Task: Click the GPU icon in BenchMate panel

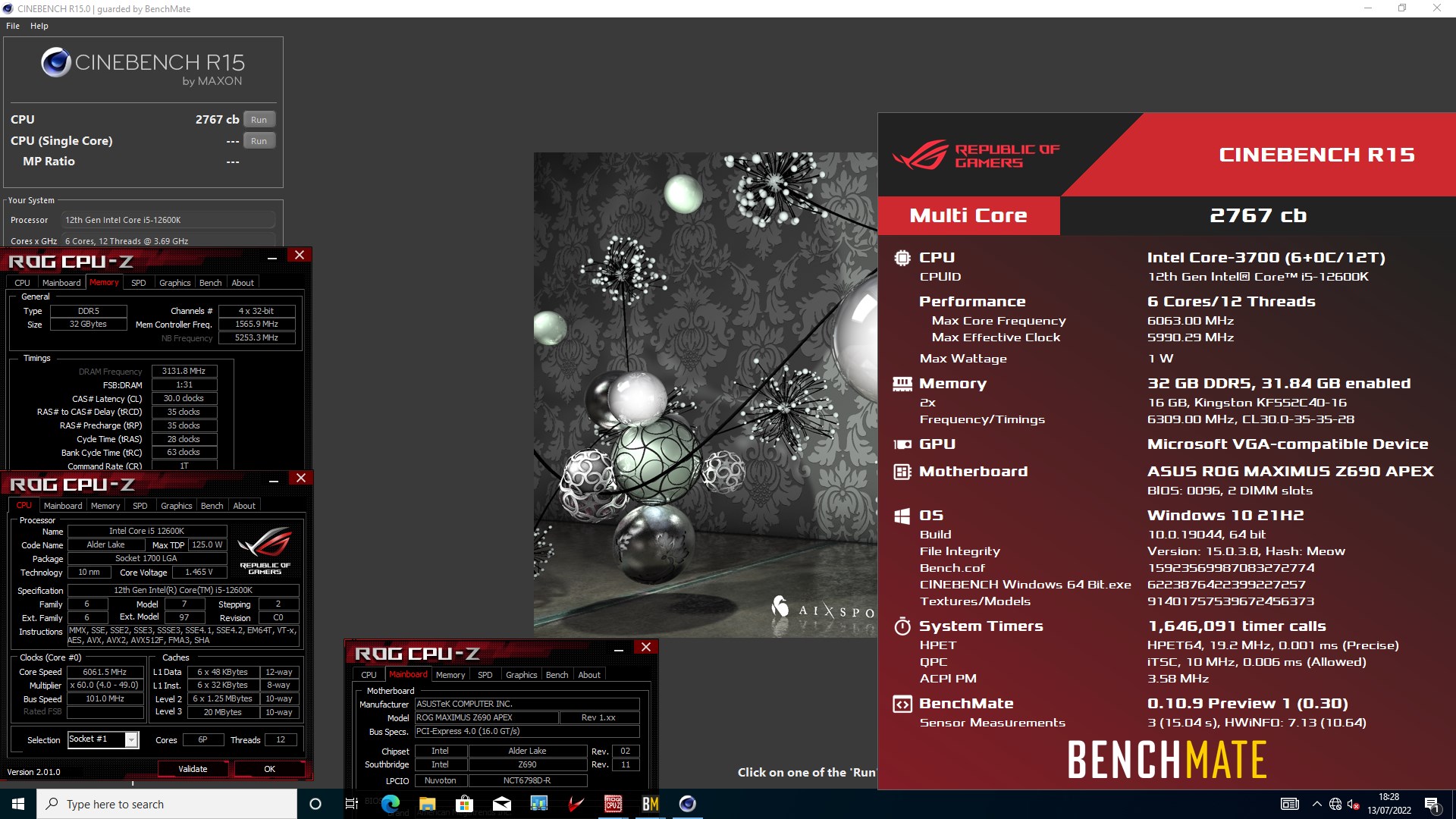Action: tap(902, 444)
